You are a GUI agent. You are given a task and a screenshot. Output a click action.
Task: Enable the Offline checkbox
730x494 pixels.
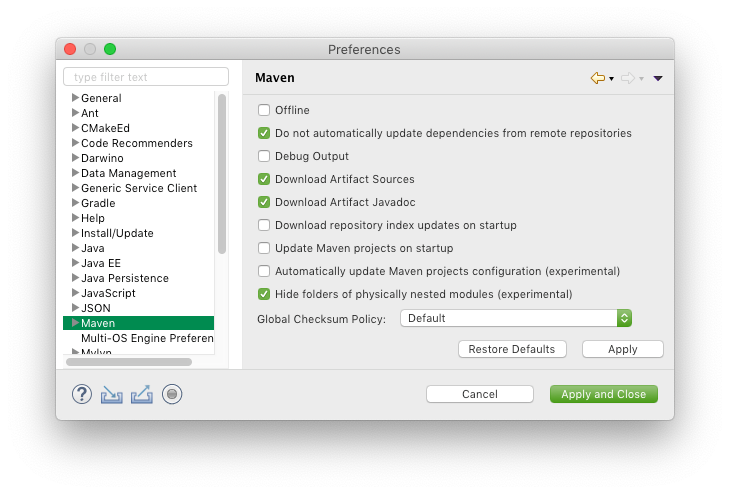264,110
